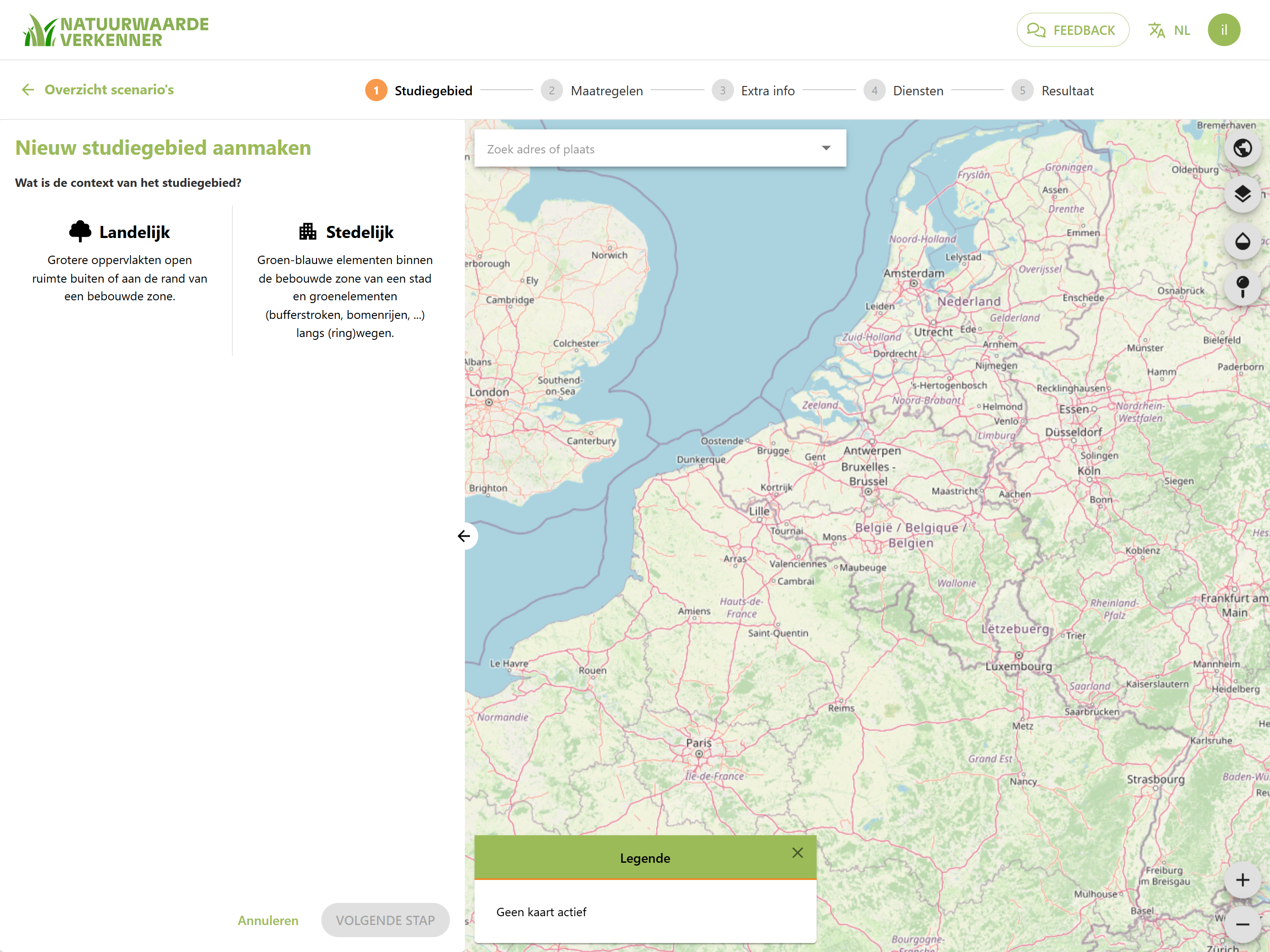Click the Legende header bar
The height and width of the screenshot is (952, 1270).
click(645, 858)
